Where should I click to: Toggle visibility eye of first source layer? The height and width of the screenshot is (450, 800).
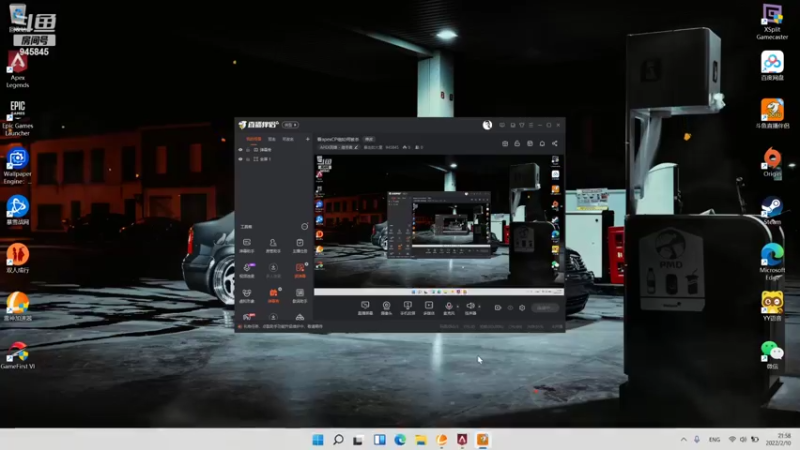pos(240,150)
